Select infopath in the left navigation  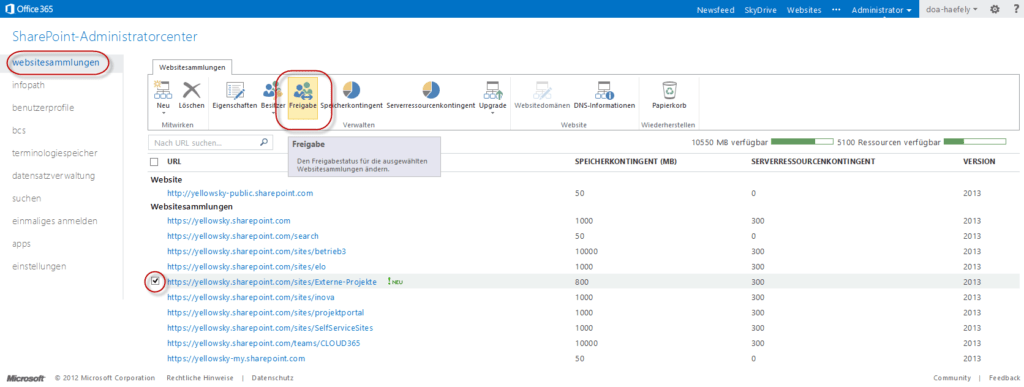28,85
